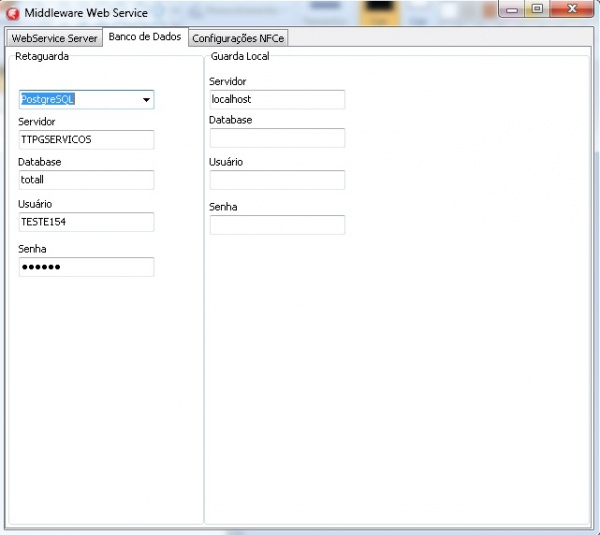Screen dimensions: 600x535
Task: Focus the Retaguarda Senha password field
Action: [x=86, y=267]
